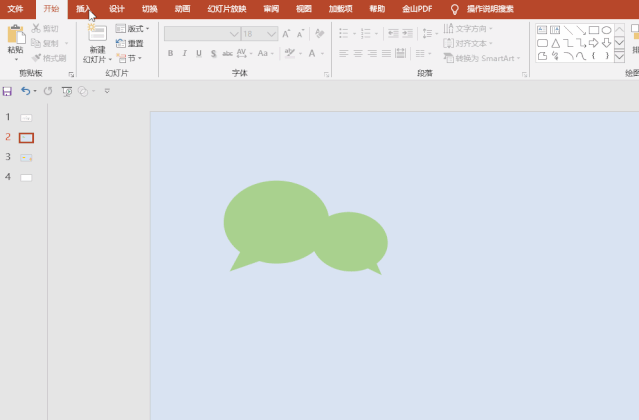Open the clipboard pane dialog launcher
Image resolution: width=639 pixels, height=420 pixels.
pos(71,75)
